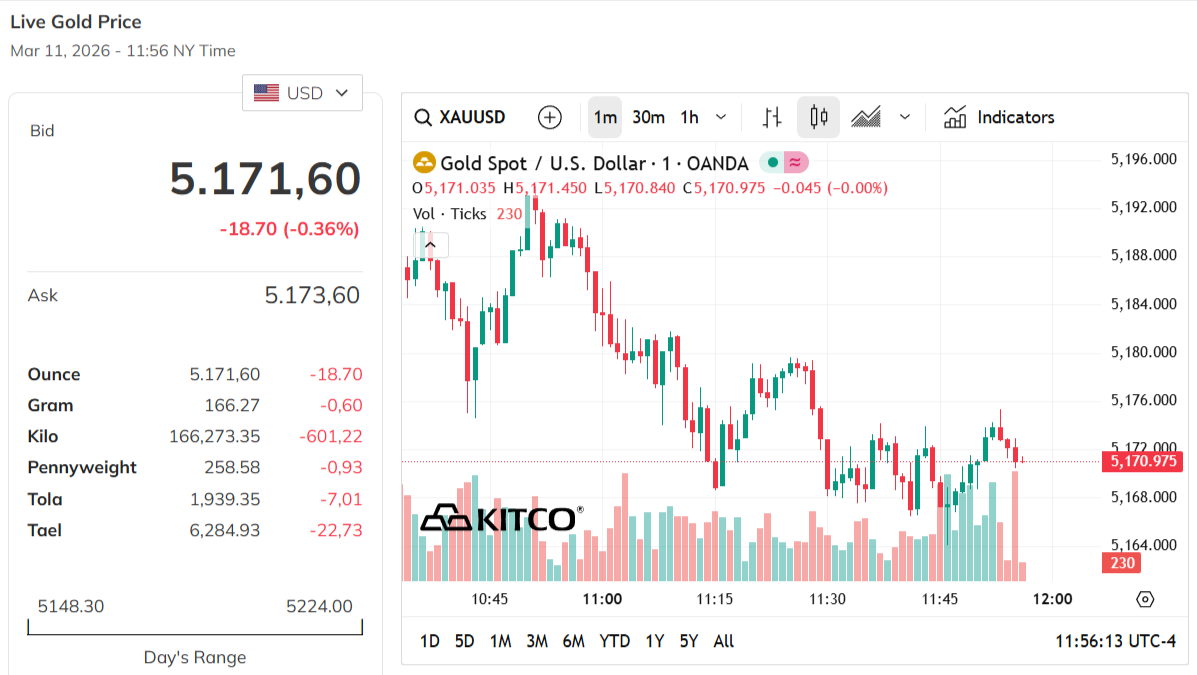Select the area chart style icon
Image resolution: width=1197 pixels, height=675 pixels.
tap(864, 117)
